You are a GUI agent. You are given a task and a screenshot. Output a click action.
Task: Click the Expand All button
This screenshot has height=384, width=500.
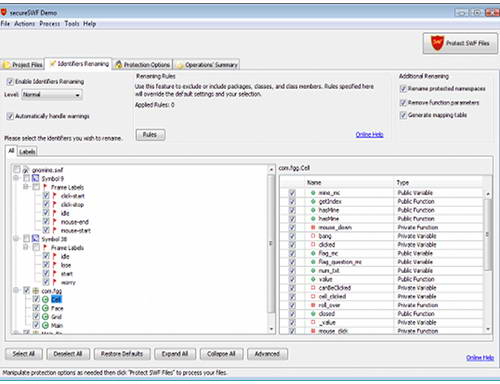pyautogui.click(x=175, y=354)
